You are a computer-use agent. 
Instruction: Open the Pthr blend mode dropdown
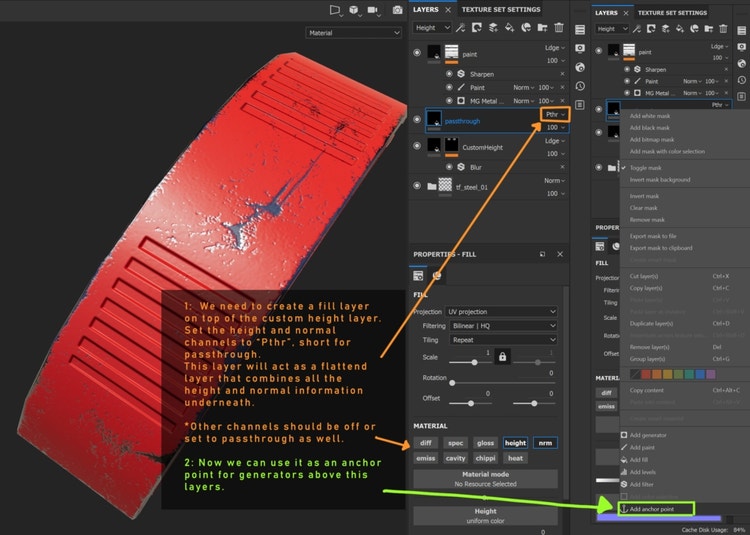(554, 115)
